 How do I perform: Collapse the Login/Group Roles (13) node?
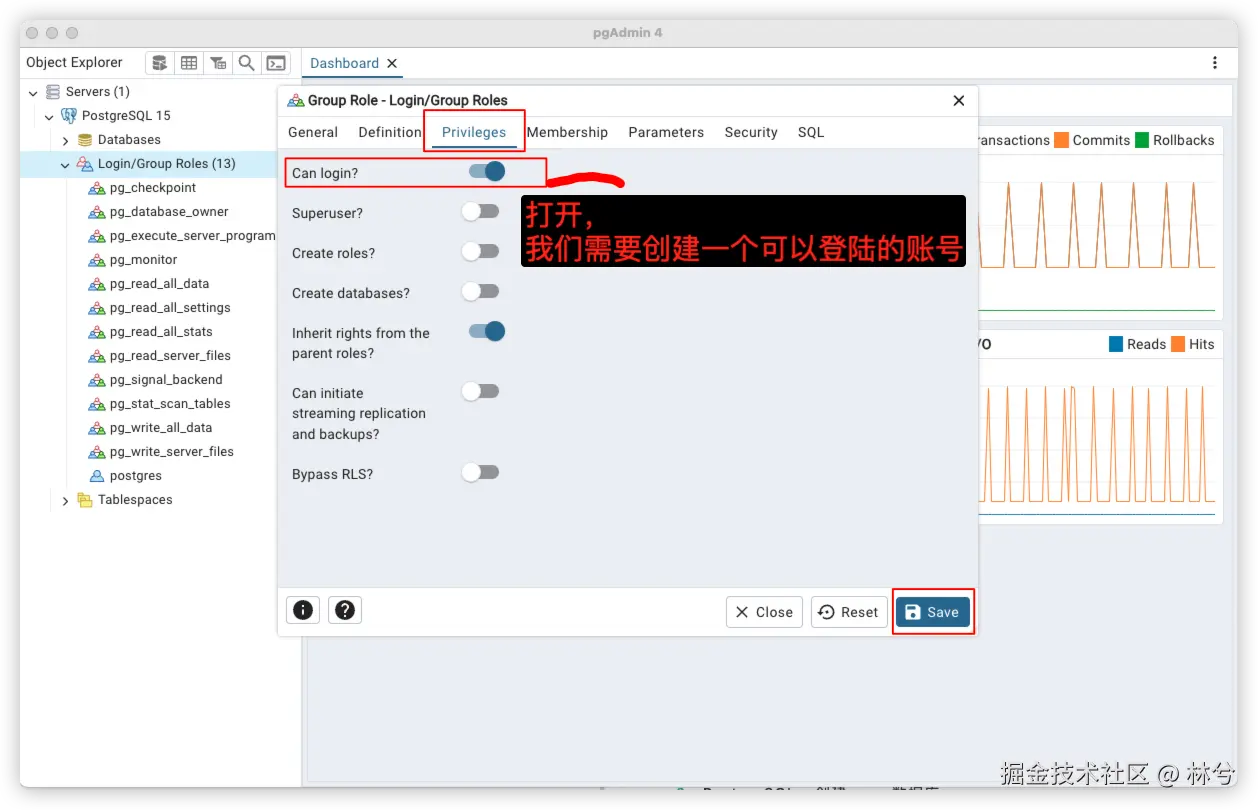click(x=65, y=164)
